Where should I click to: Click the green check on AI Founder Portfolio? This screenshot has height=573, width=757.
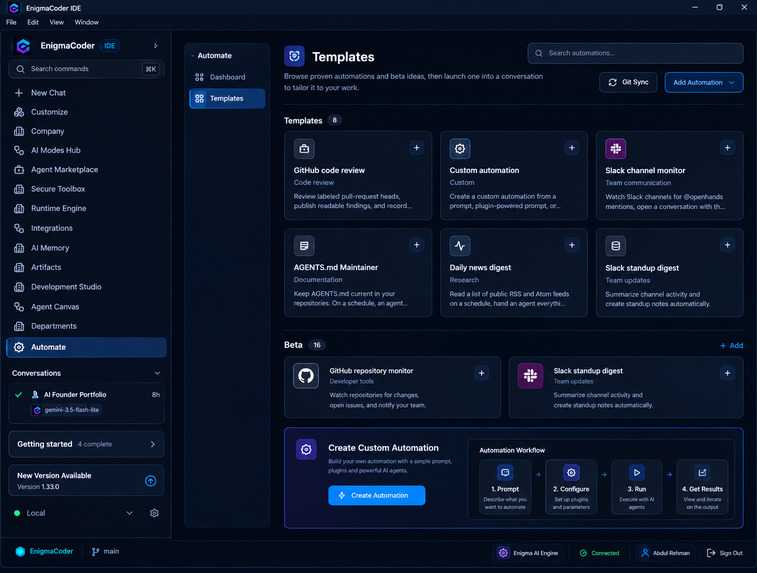click(18, 394)
